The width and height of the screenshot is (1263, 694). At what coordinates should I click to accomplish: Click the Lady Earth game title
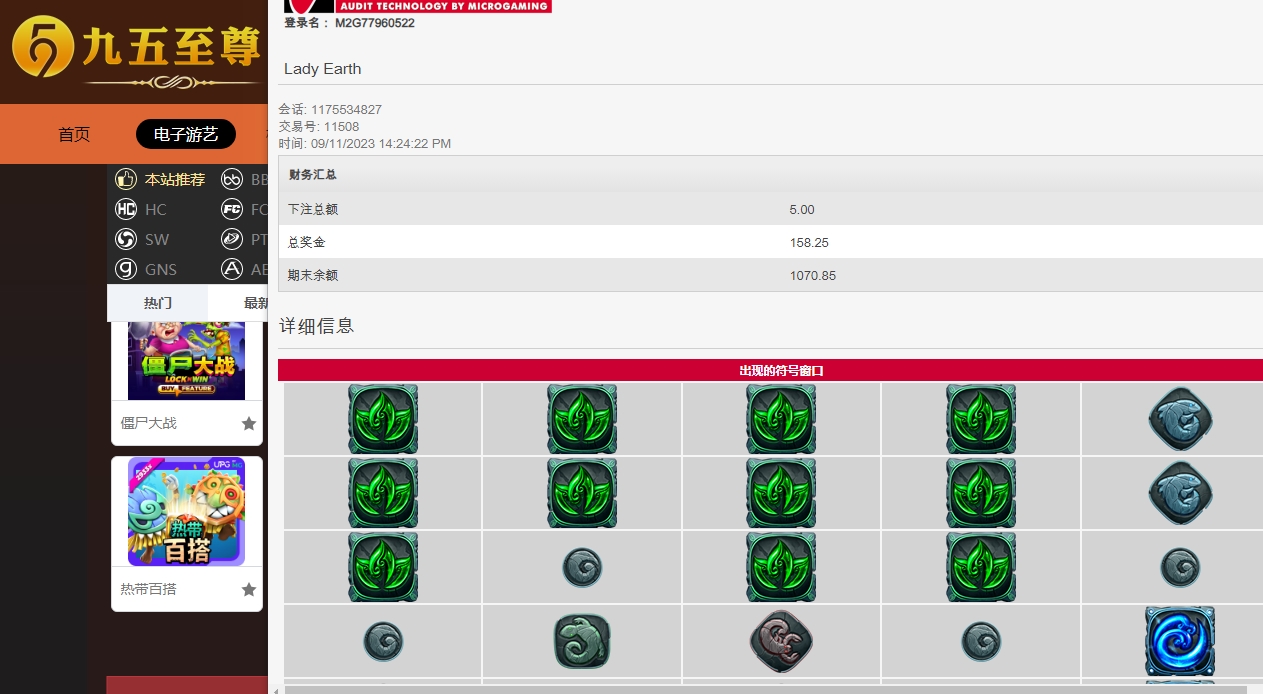coord(322,69)
